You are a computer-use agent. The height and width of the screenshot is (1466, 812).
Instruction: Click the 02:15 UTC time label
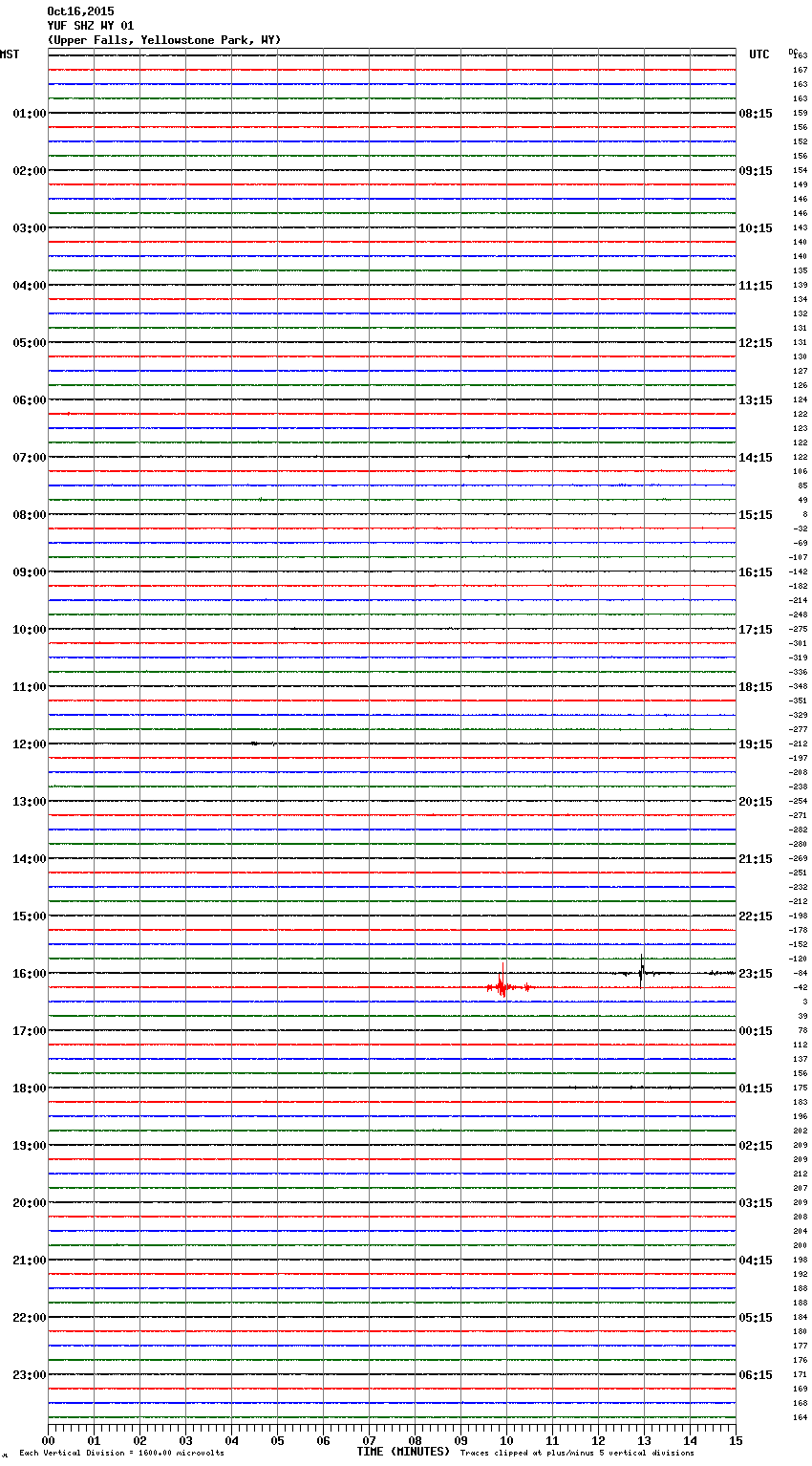pos(756,1146)
